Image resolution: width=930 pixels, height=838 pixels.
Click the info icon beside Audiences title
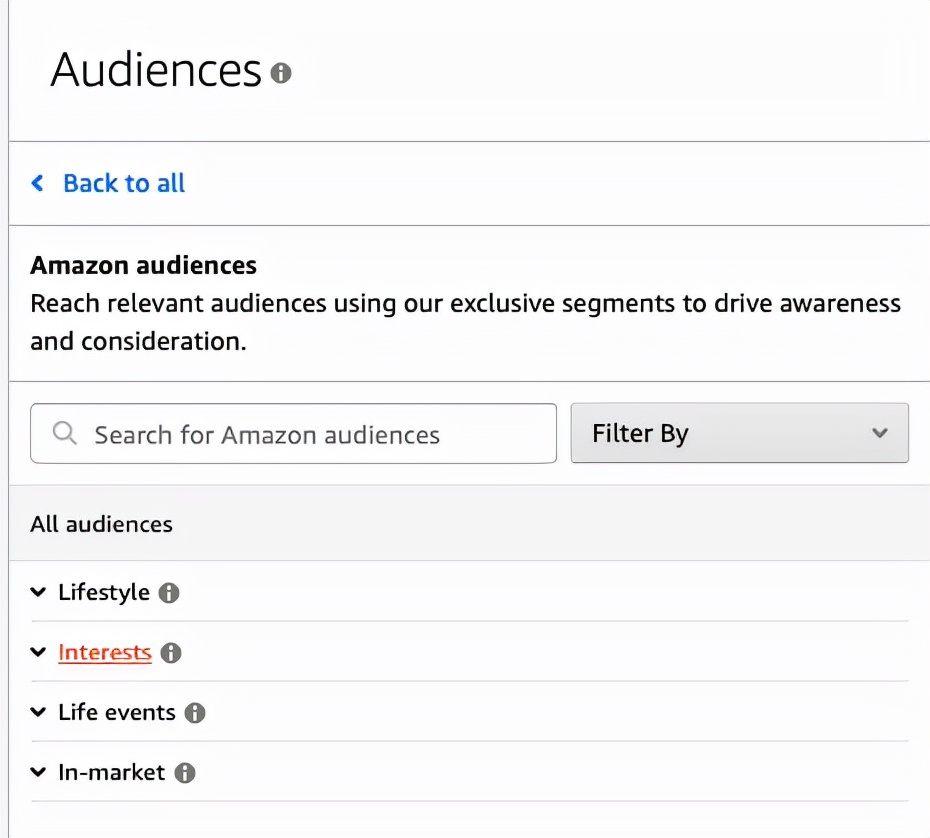282,73
